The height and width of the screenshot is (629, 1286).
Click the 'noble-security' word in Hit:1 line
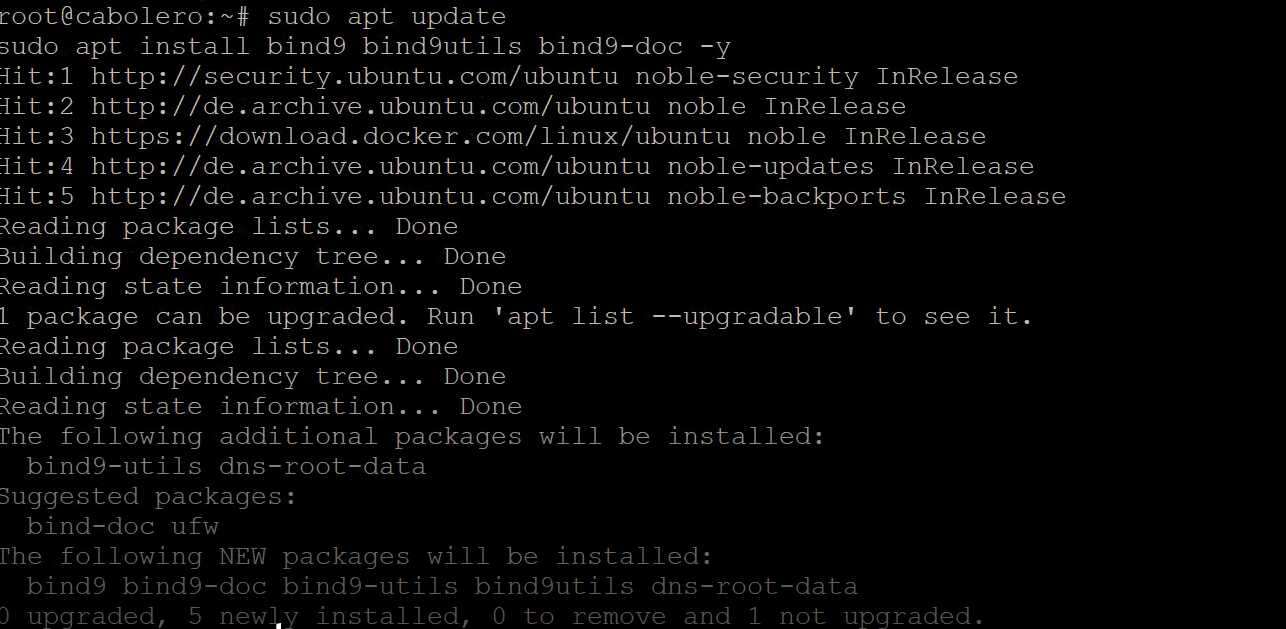click(x=747, y=77)
